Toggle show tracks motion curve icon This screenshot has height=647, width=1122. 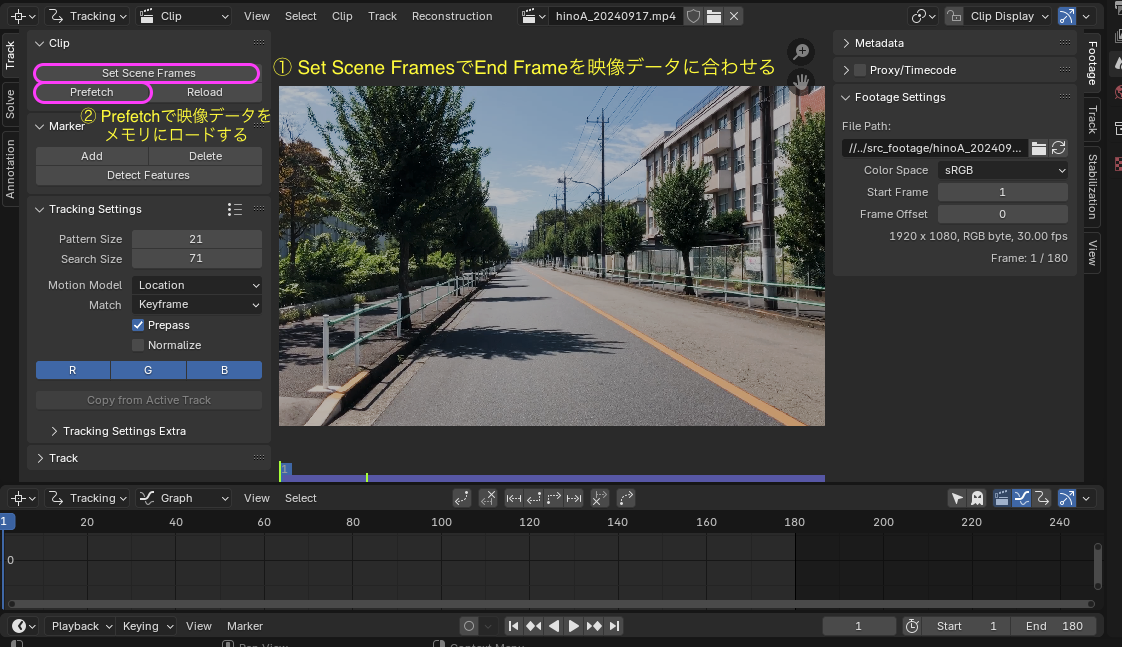pyautogui.click(x=1022, y=498)
